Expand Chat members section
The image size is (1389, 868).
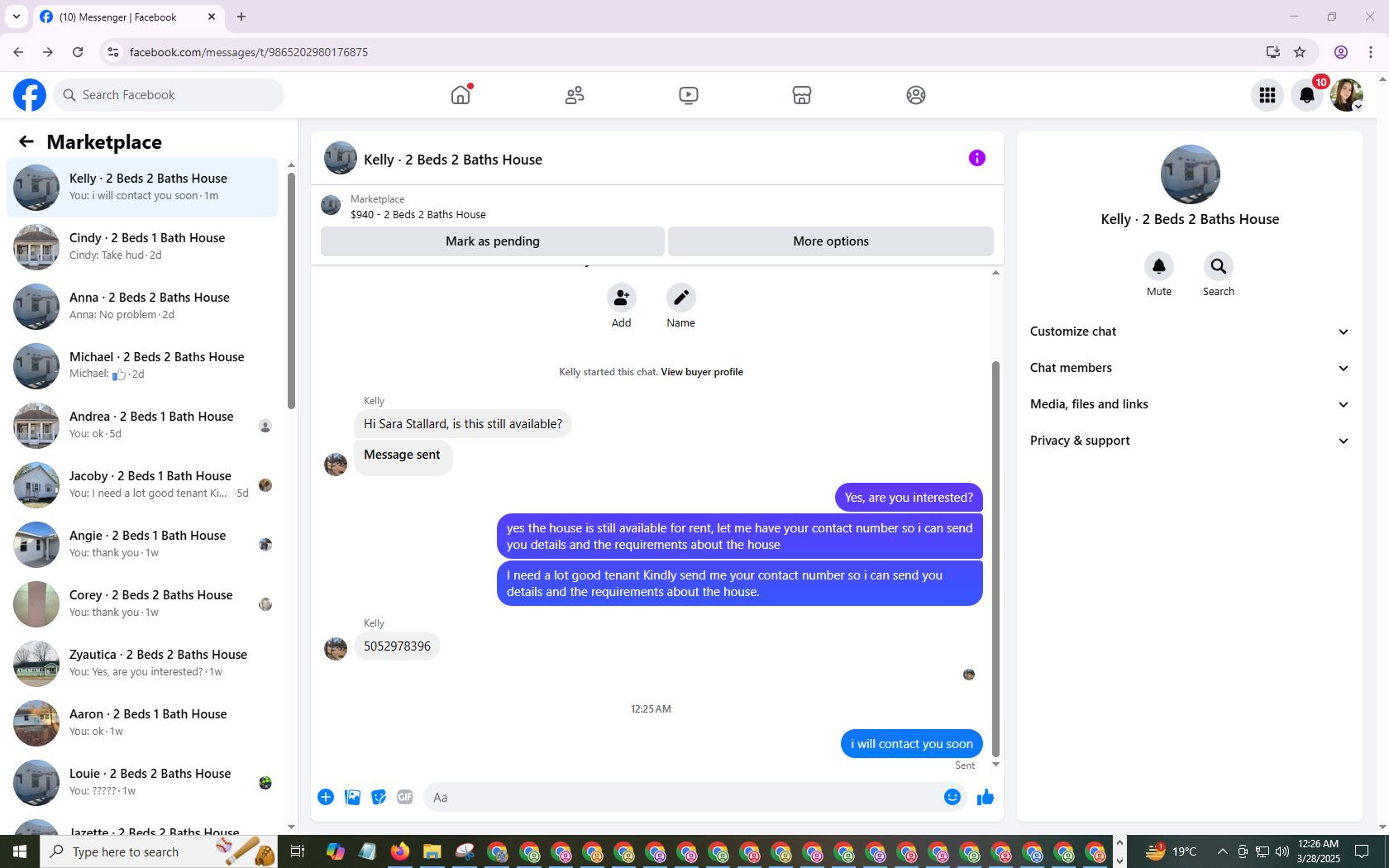coord(1190,368)
